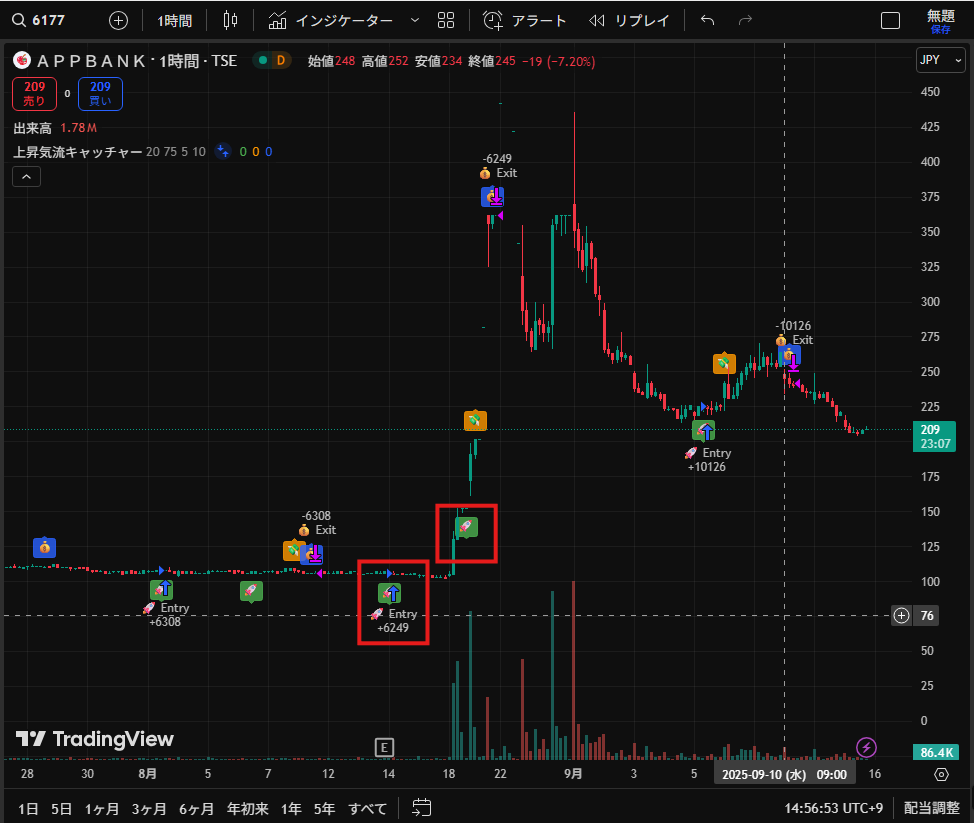Viewport: 974px width, 823px height.
Task: Open the 14:56:53 UTC+9 timezone menu
Action: 834,808
